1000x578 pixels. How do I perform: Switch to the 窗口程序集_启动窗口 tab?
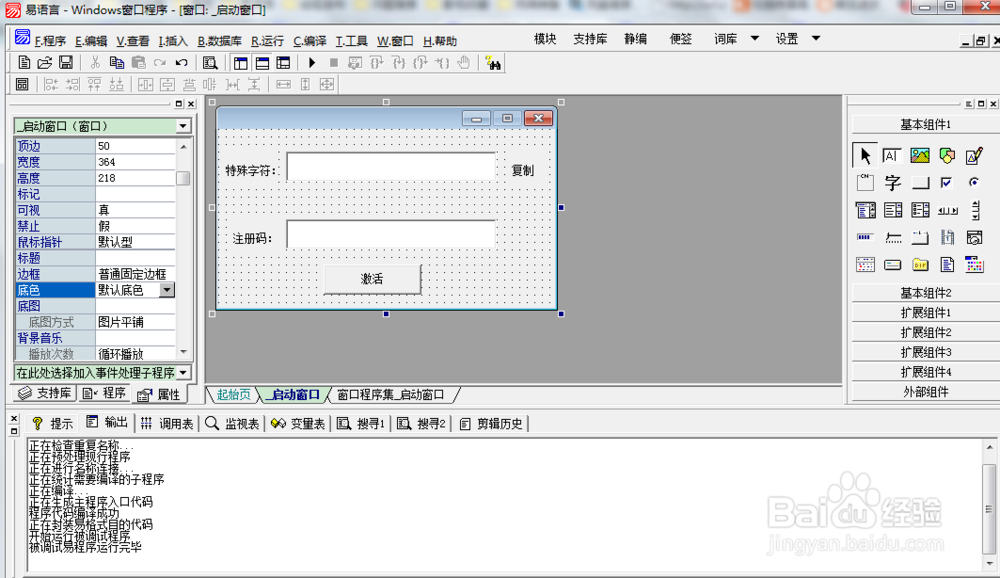pyautogui.click(x=390, y=395)
